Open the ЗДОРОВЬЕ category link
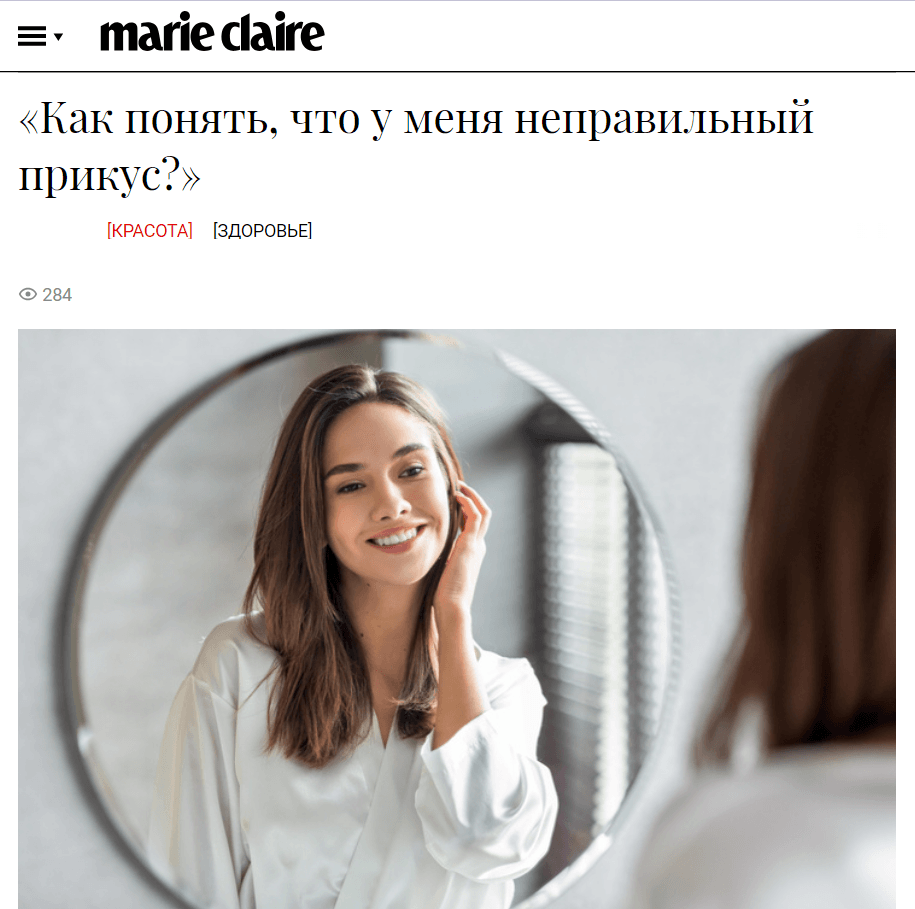Viewport: 915px width, 909px height. click(263, 230)
